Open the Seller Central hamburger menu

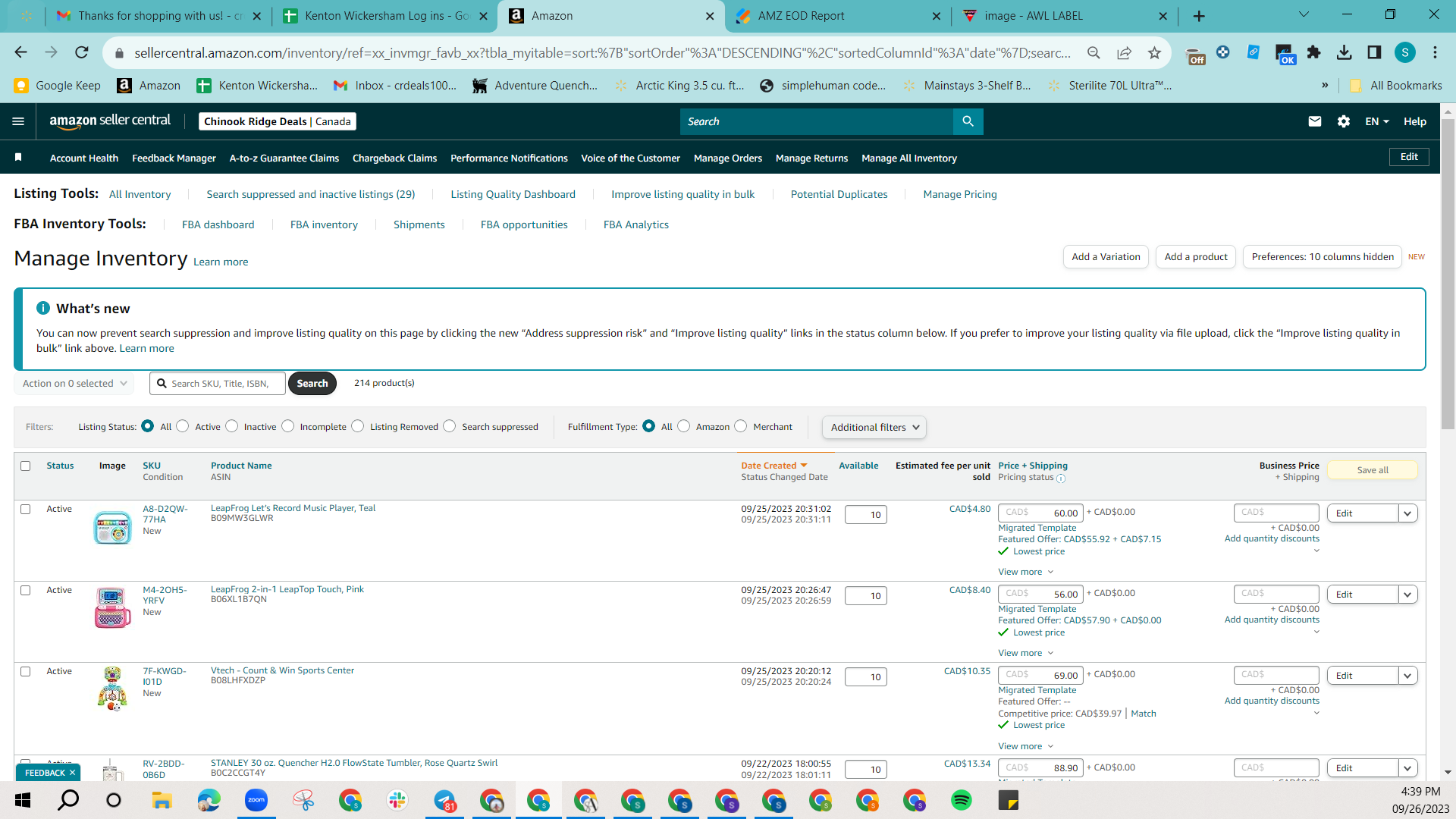point(18,121)
